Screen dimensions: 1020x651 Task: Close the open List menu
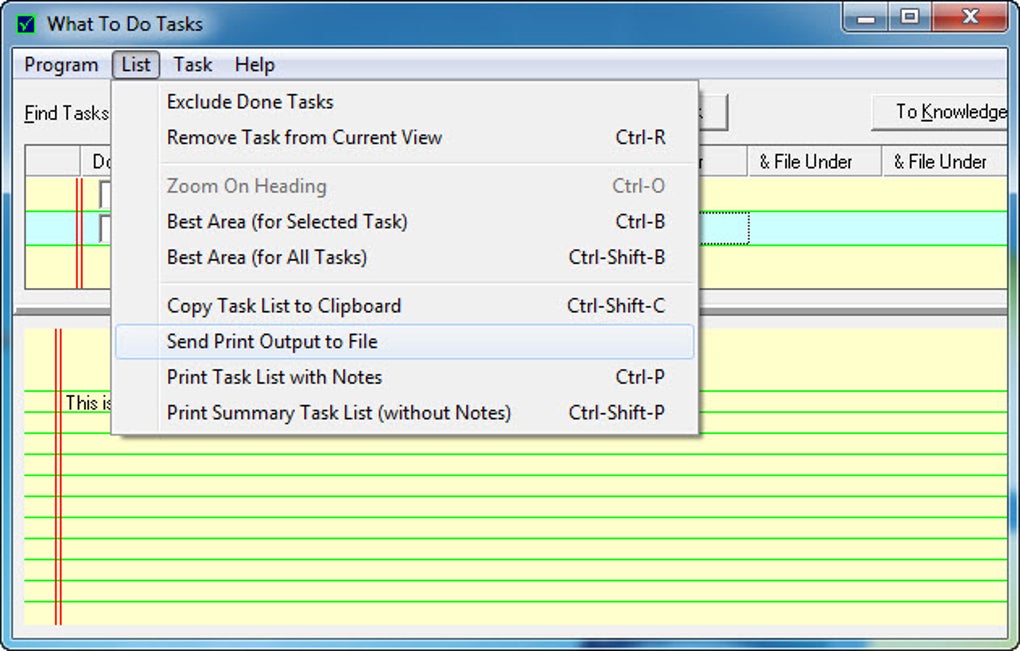135,65
